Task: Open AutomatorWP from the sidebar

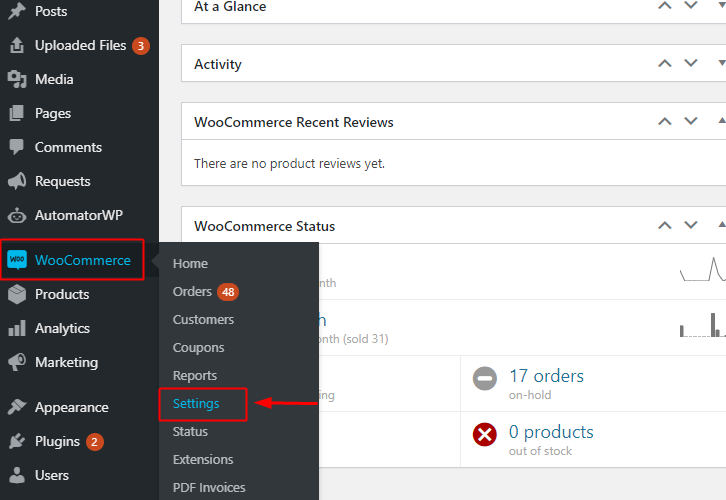Action: click(x=79, y=215)
